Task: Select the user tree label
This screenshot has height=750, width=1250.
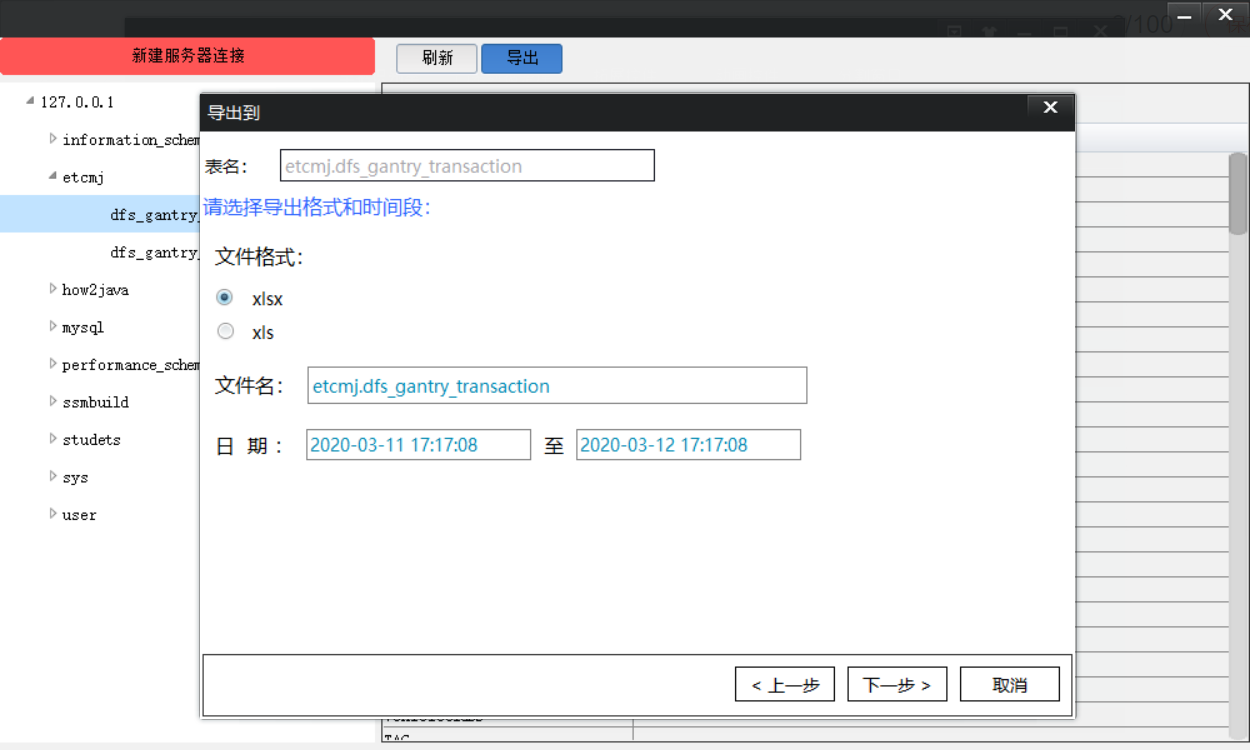Action: point(79,515)
